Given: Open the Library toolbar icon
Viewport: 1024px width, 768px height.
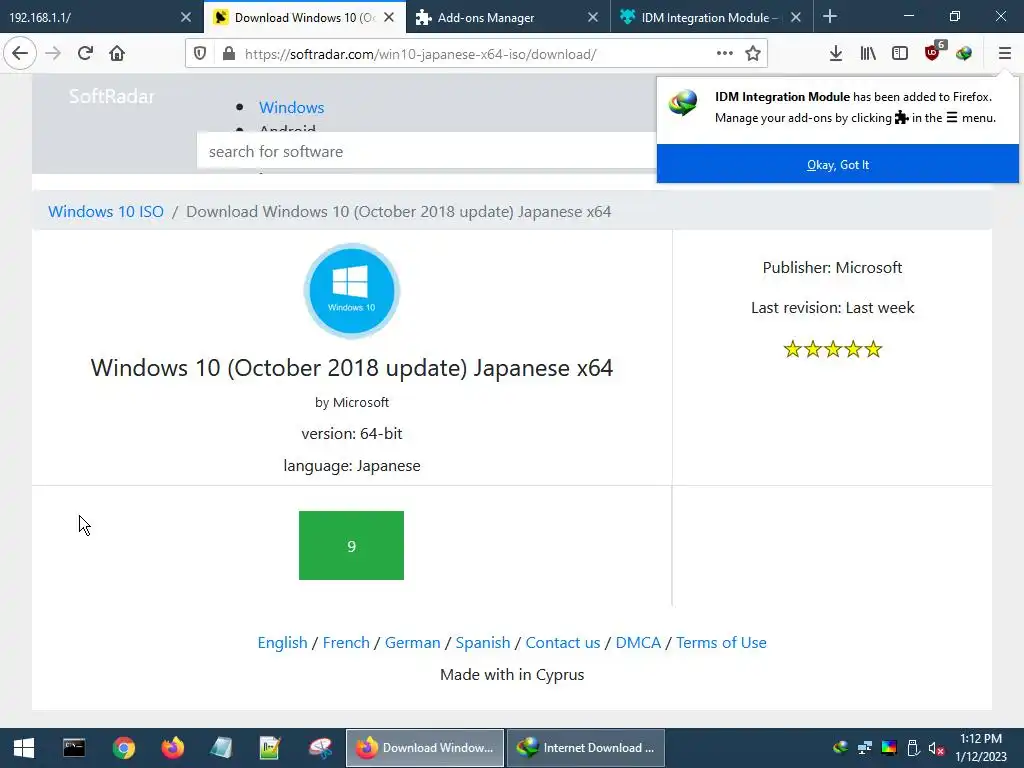Looking at the screenshot, I should pos(868,54).
